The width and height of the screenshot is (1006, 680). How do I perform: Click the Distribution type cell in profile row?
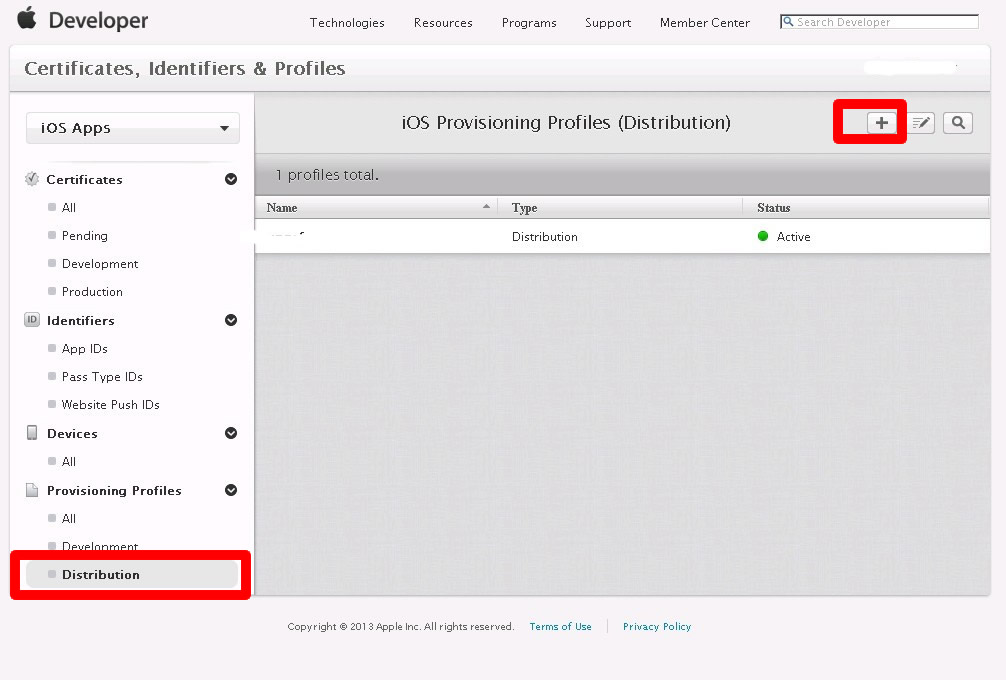point(545,237)
